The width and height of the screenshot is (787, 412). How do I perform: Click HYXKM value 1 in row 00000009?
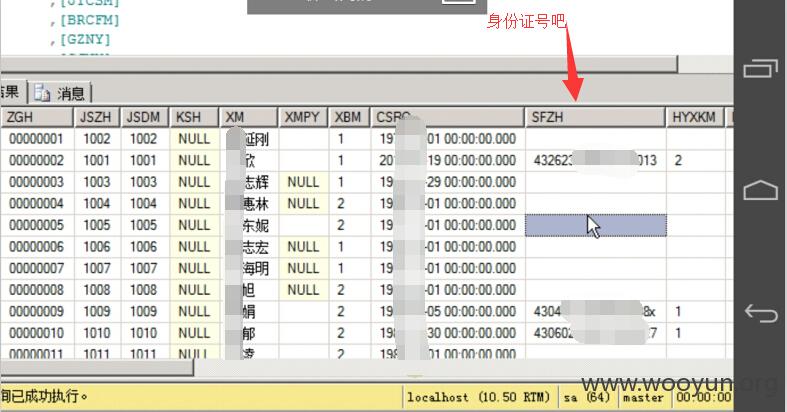click(x=696, y=312)
